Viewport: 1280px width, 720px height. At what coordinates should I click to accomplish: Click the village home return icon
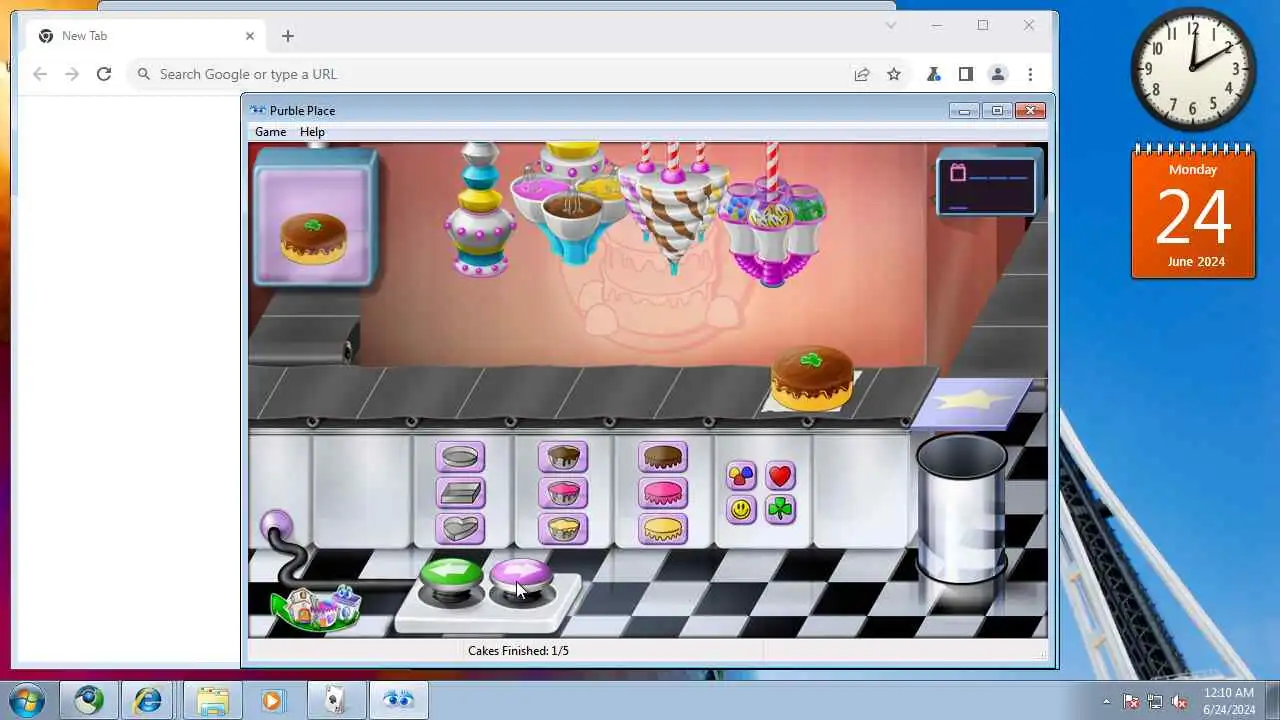point(316,607)
